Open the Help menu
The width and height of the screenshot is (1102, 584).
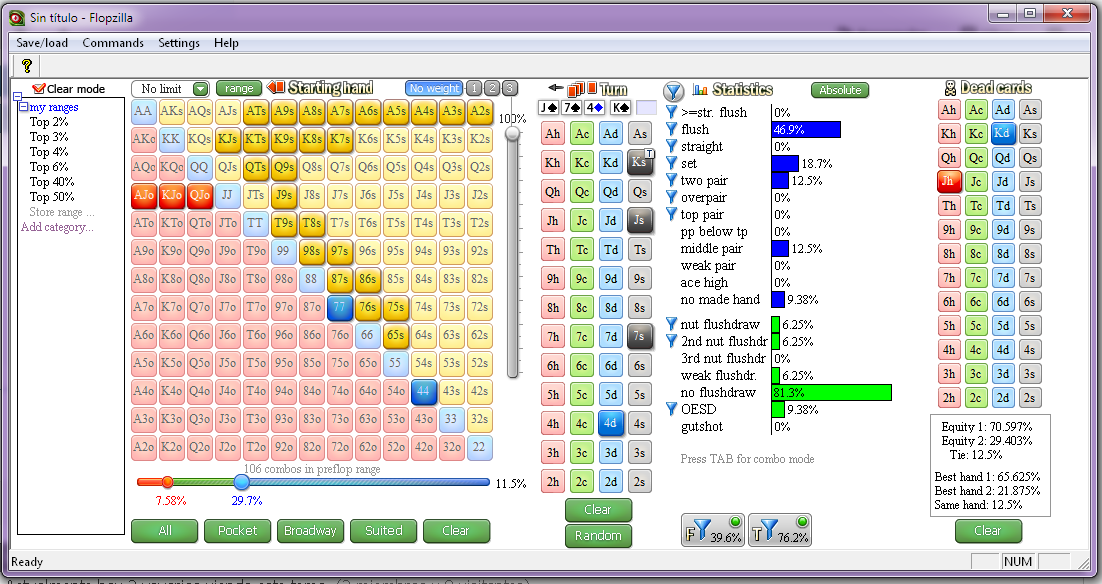pos(226,43)
